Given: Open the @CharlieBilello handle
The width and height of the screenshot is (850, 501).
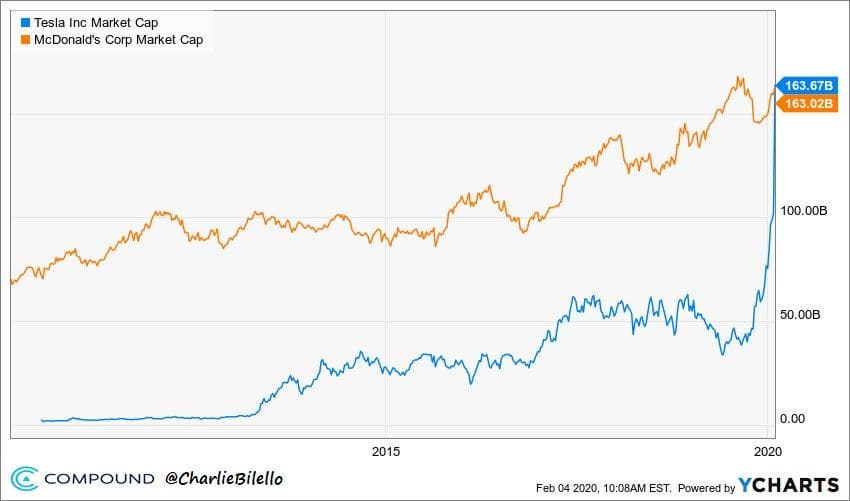Looking at the screenshot, I should (x=223, y=479).
